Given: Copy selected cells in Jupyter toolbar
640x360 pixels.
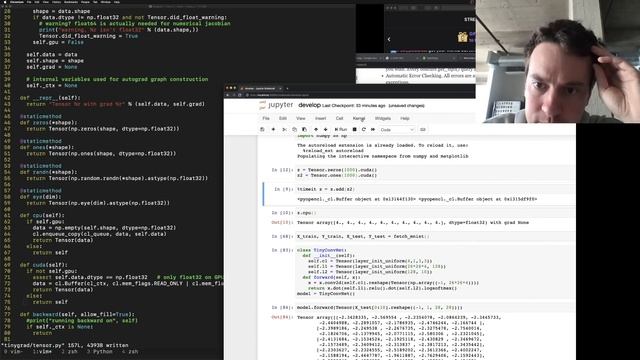Looking at the screenshot, I should pyautogui.click(x=294, y=129).
